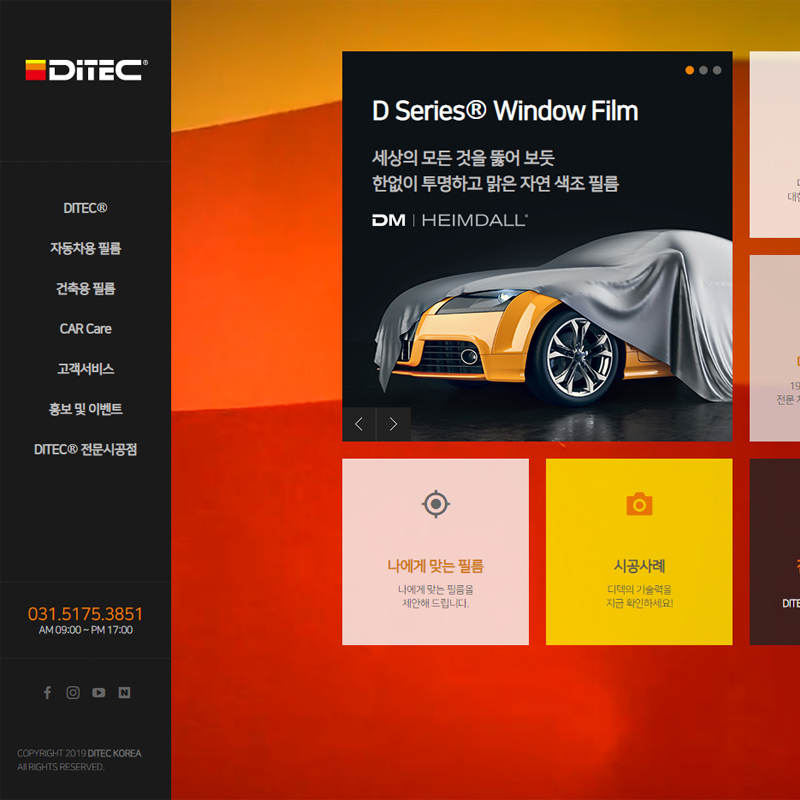Click the 'All RIGHTS RESERVED.' footer text
The image size is (800, 800).
point(61,767)
